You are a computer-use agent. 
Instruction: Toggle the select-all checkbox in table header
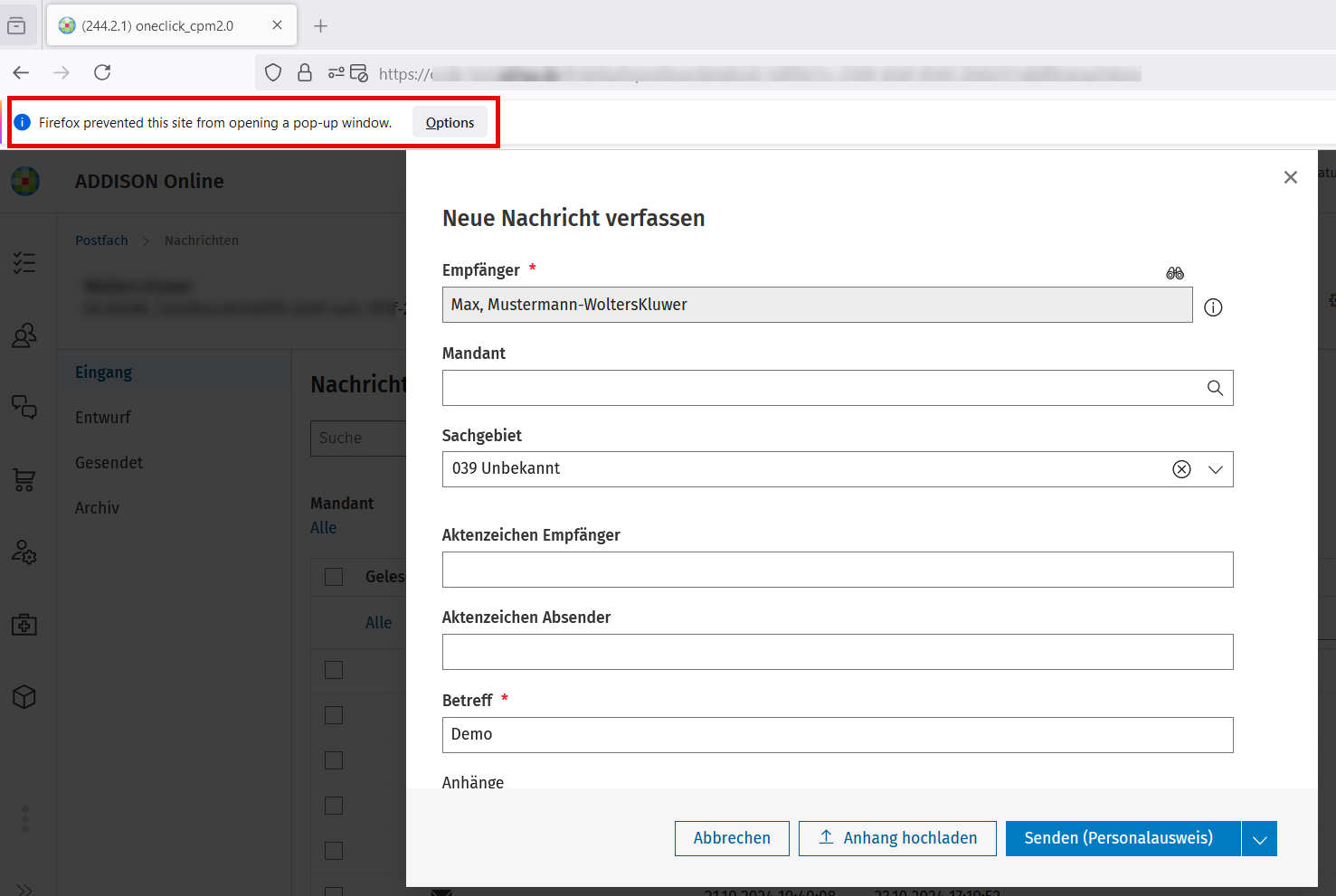(x=334, y=577)
